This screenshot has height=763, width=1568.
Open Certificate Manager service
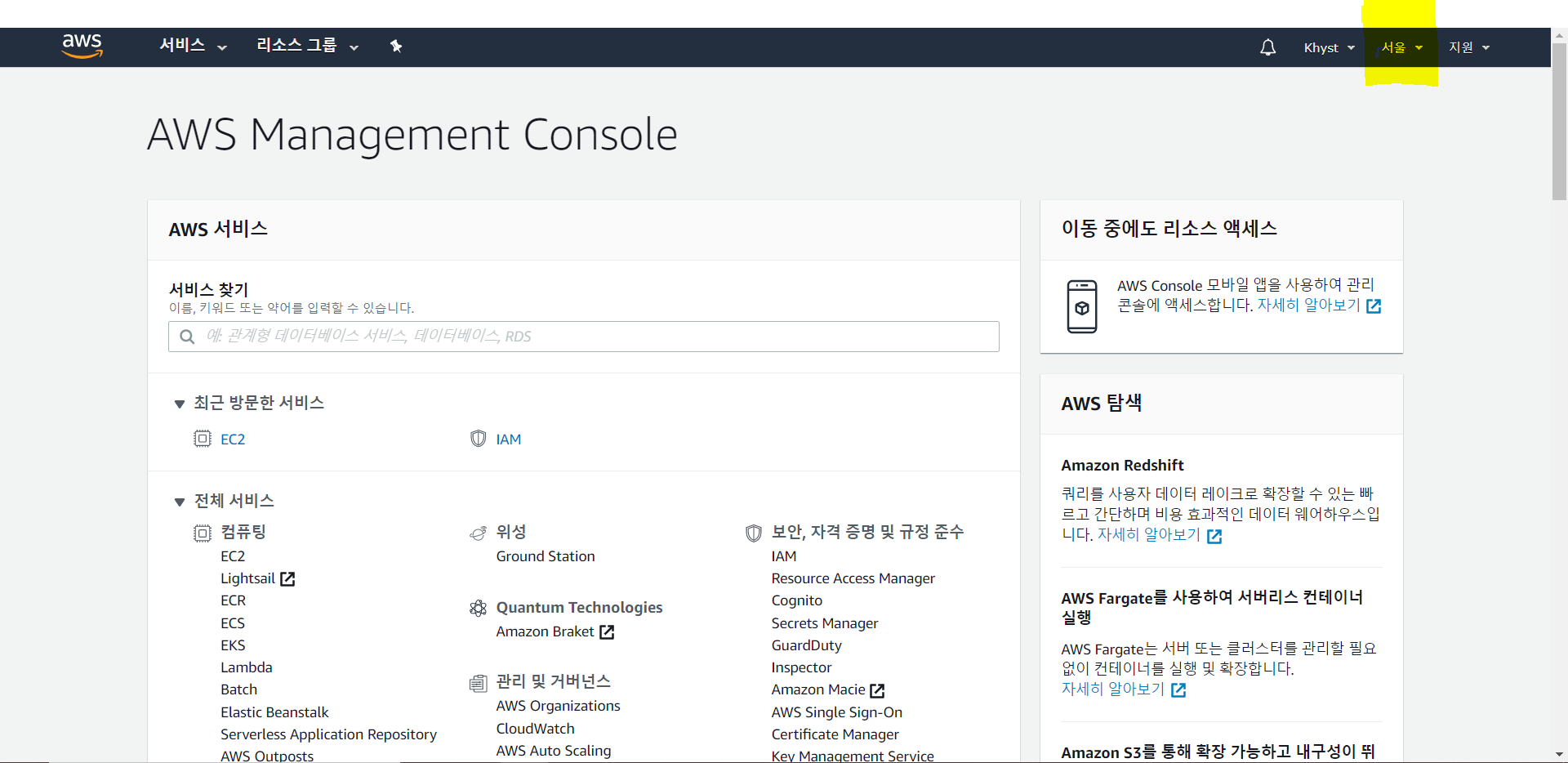(x=835, y=734)
